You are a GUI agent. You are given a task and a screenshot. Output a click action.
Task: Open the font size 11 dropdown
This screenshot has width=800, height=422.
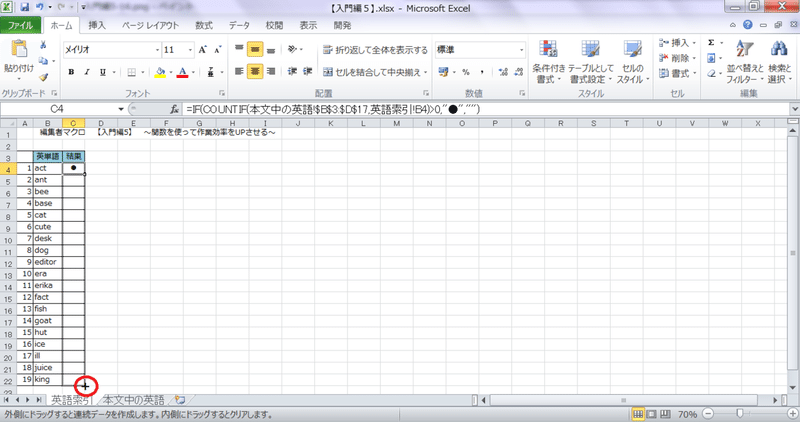tap(190, 50)
